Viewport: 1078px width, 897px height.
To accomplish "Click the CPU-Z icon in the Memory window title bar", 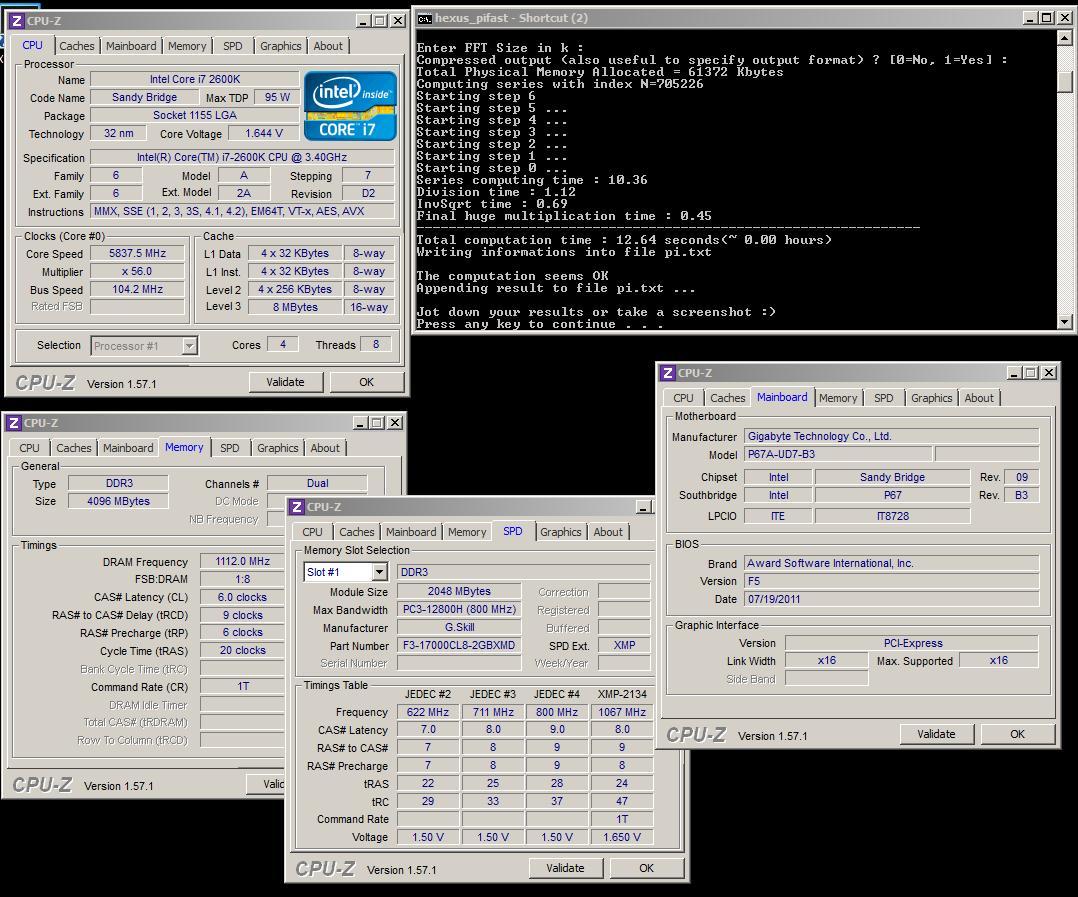I will click(x=14, y=423).
